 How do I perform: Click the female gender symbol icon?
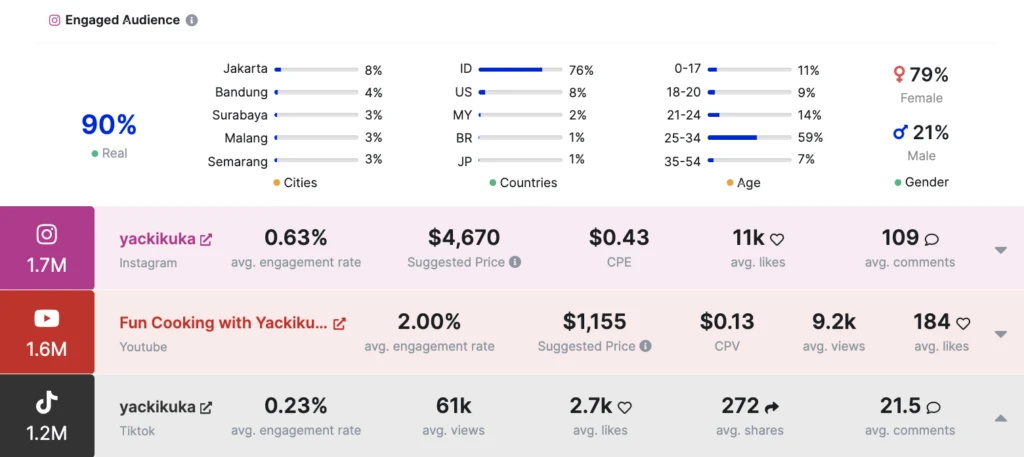click(899, 75)
